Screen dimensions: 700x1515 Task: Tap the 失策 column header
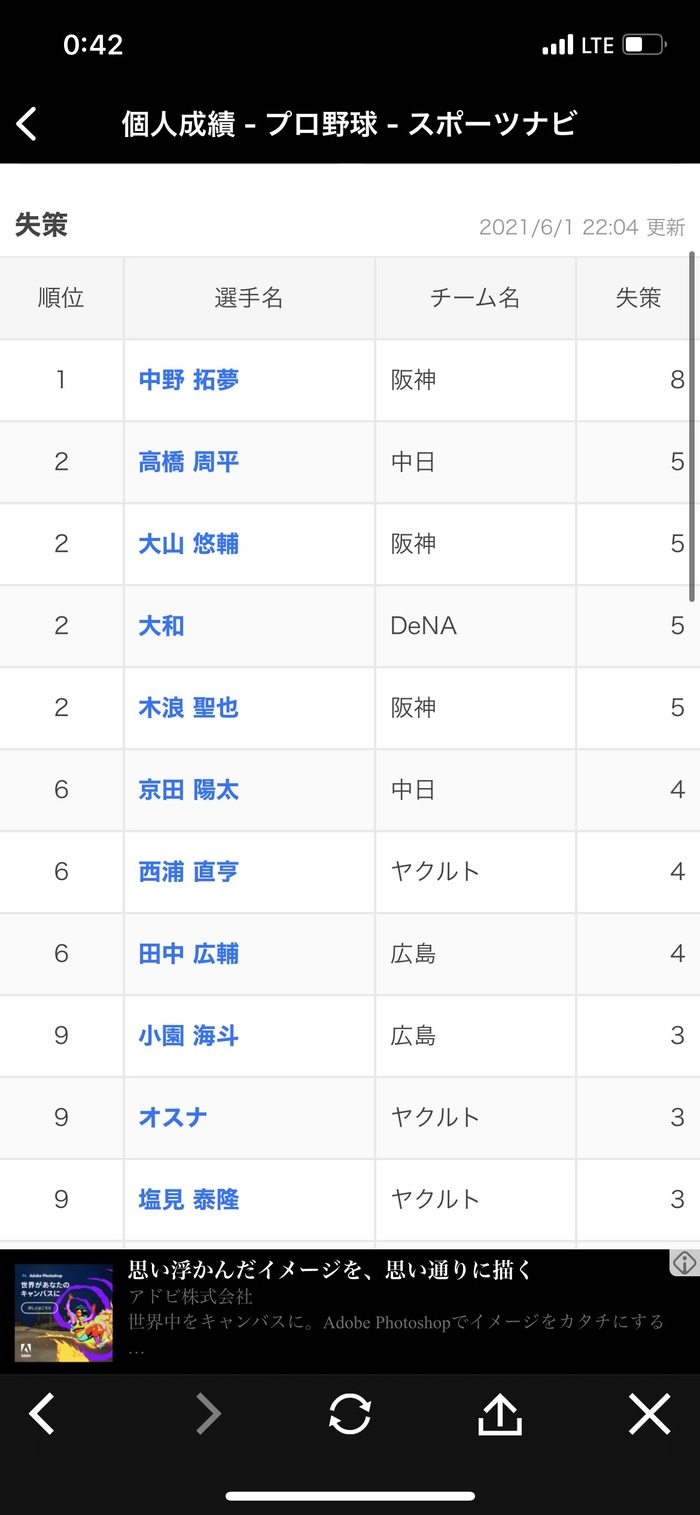tap(638, 298)
